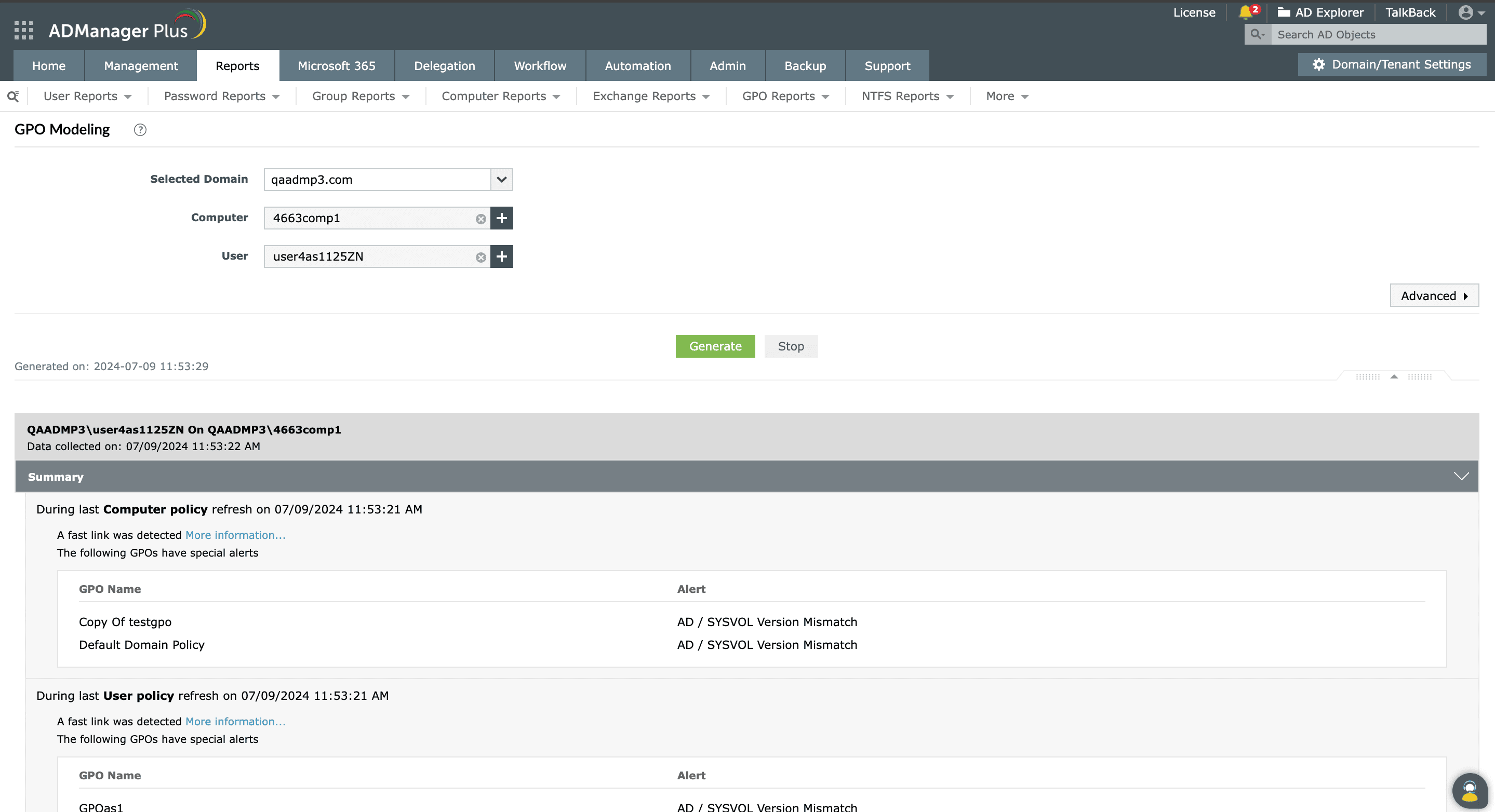Screen dimensions: 1495x812
Task: Expand the Advanced options
Action: click(1434, 296)
